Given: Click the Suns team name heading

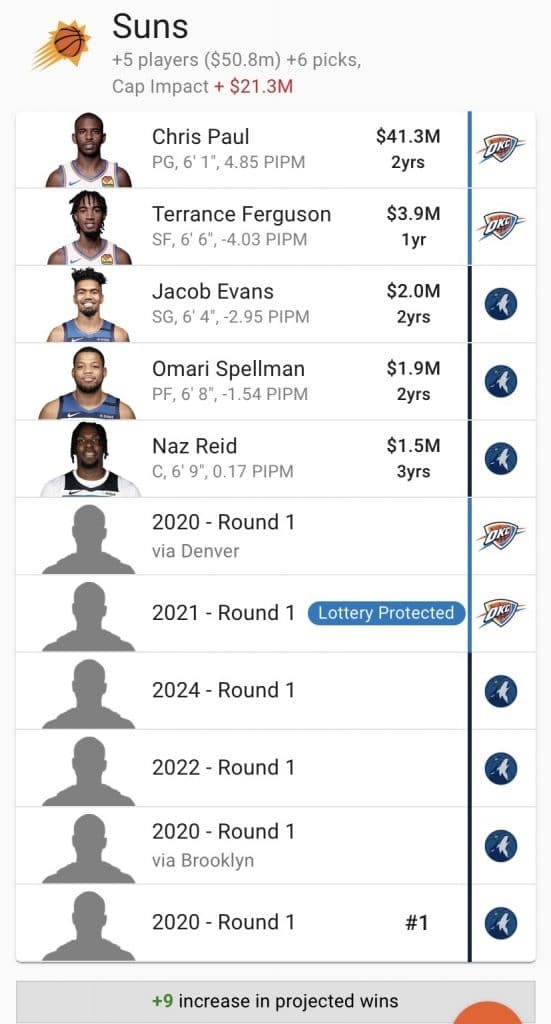Looking at the screenshot, I should click(x=150, y=27).
